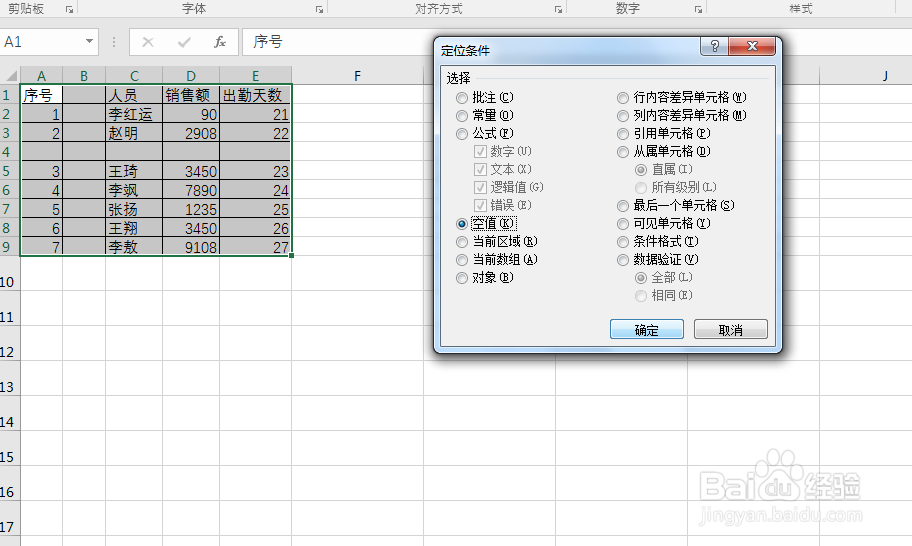Select column A header
The height and width of the screenshot is (546, 912).
click(x=41, y=76)
